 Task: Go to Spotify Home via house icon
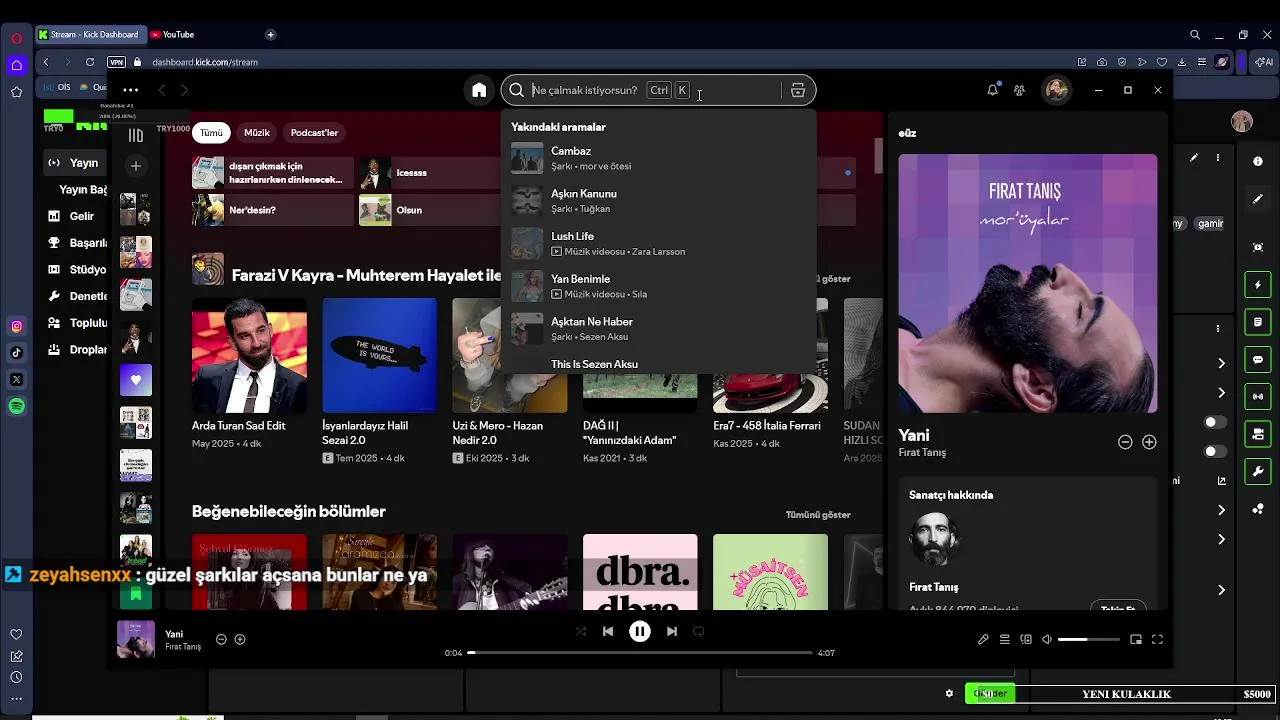pos(479,90)
